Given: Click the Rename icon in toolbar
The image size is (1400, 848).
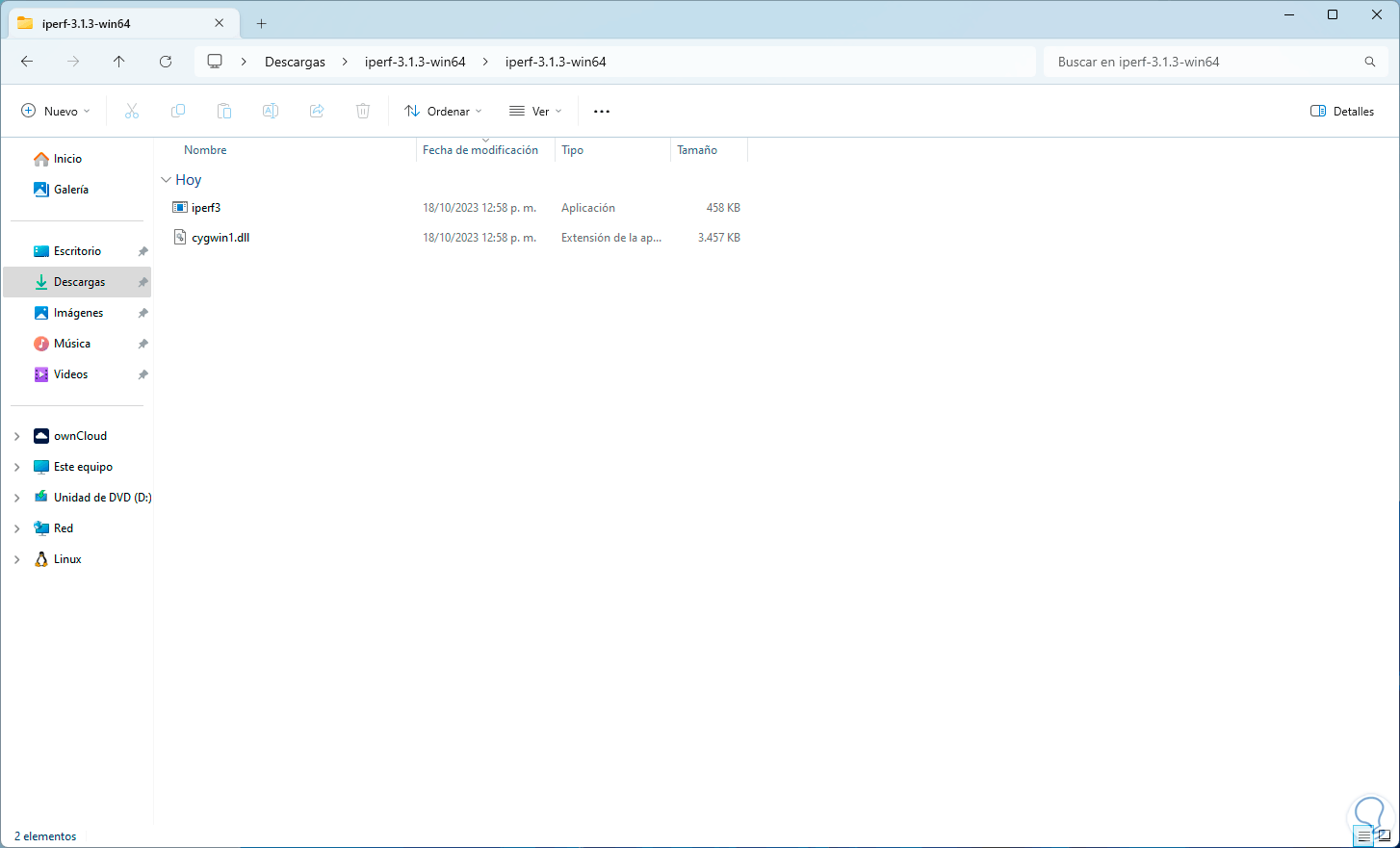Looking at the screenshot, I should coord(271,111).
